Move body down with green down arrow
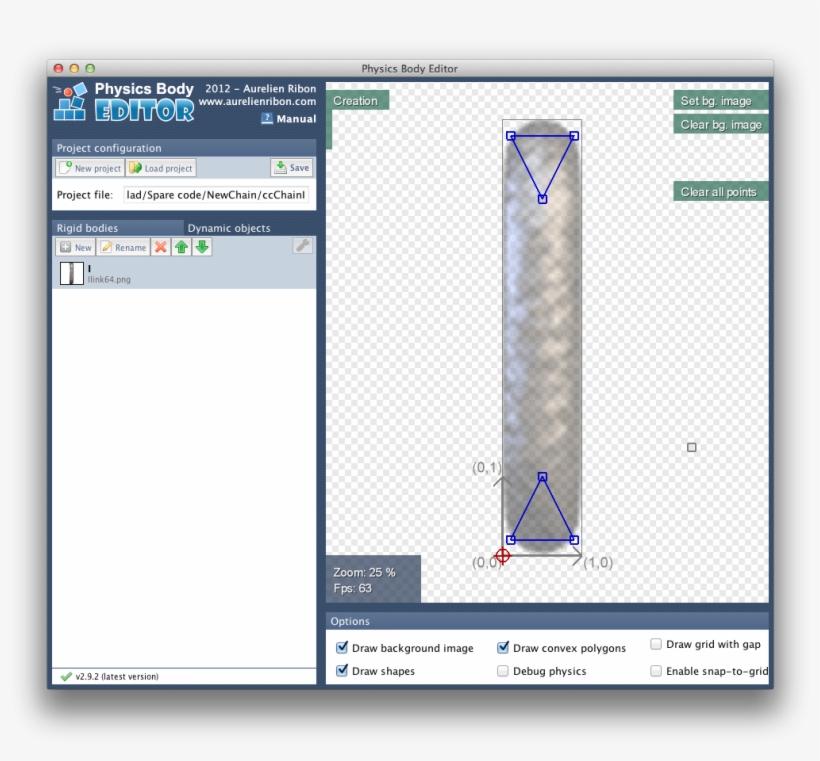The width and height of the screenshot is (820, 761). [202, 247]
